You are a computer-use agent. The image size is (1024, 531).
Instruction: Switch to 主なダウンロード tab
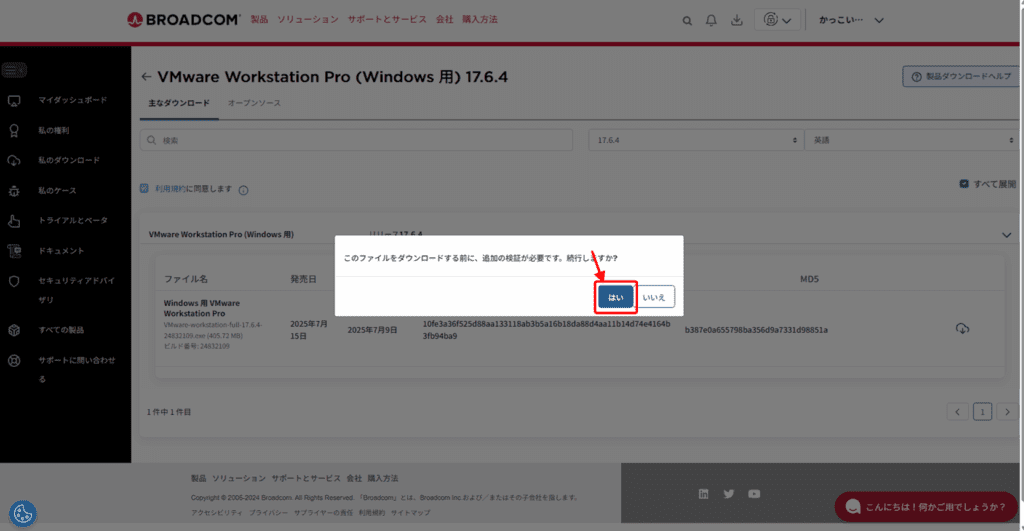coord(179,103)
